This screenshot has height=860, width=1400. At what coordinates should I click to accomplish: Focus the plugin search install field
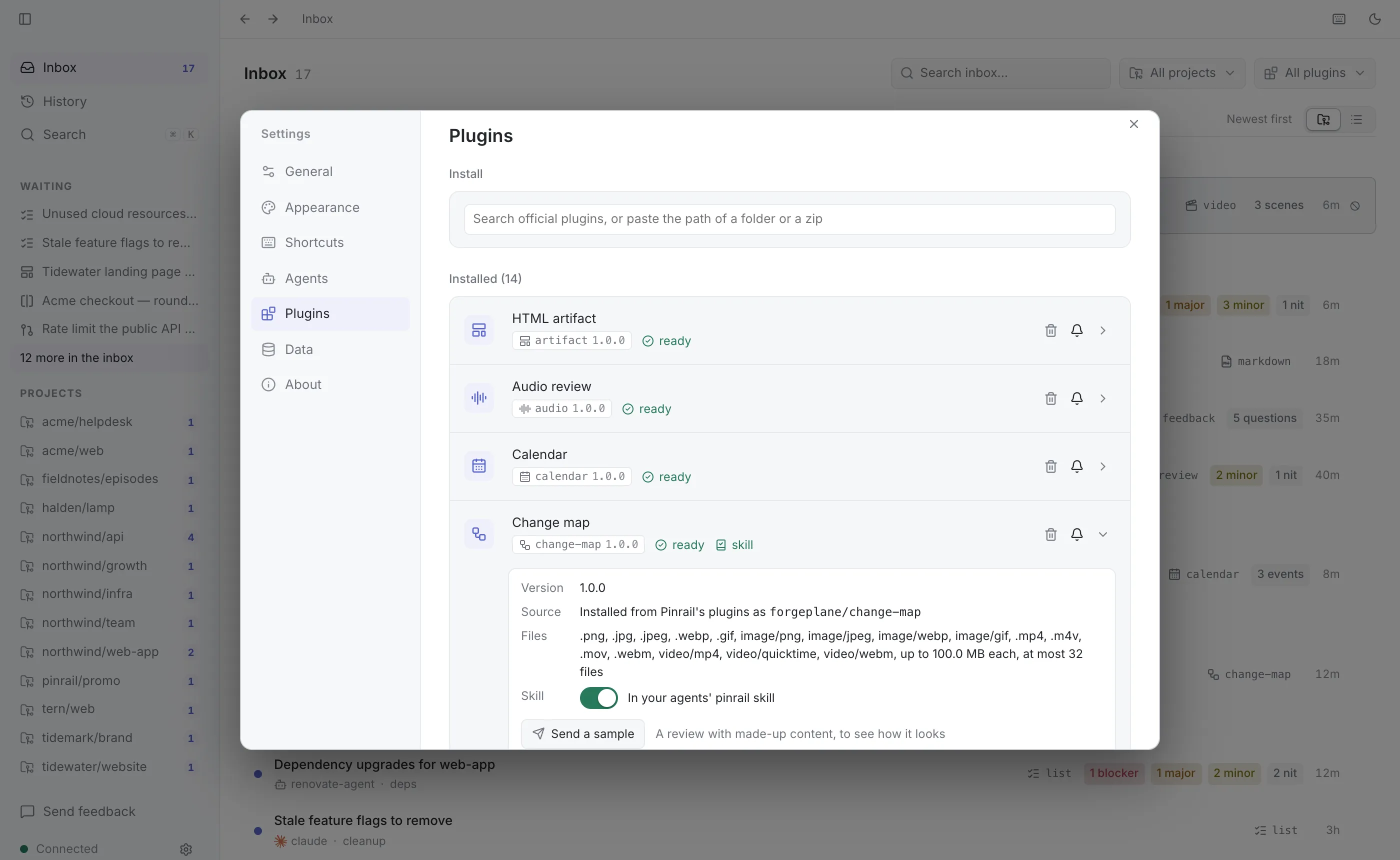click(789, 219)
